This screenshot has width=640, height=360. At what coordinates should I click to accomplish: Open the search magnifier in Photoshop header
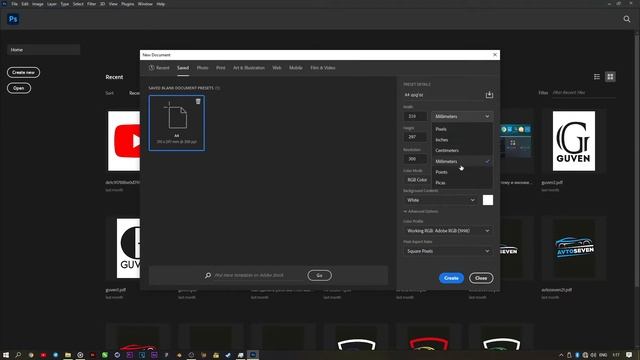tap(627, 19)
